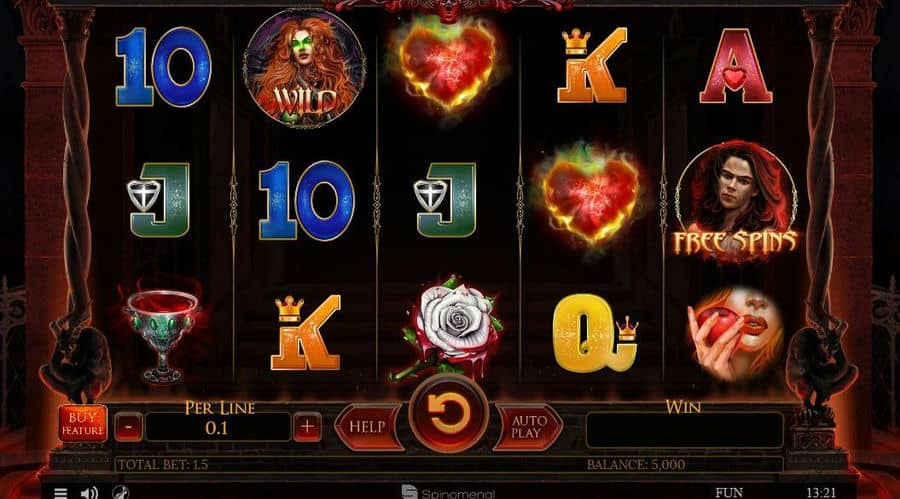Click the Per Line value field

pos(218,427)
